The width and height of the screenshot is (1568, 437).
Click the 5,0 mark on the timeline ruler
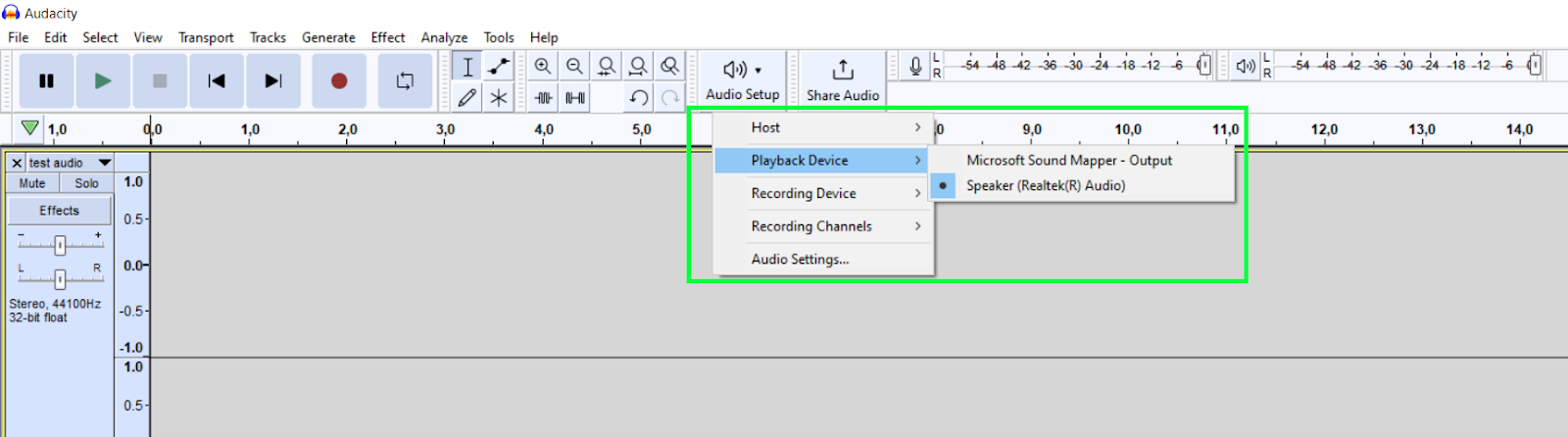pos(641,128)
